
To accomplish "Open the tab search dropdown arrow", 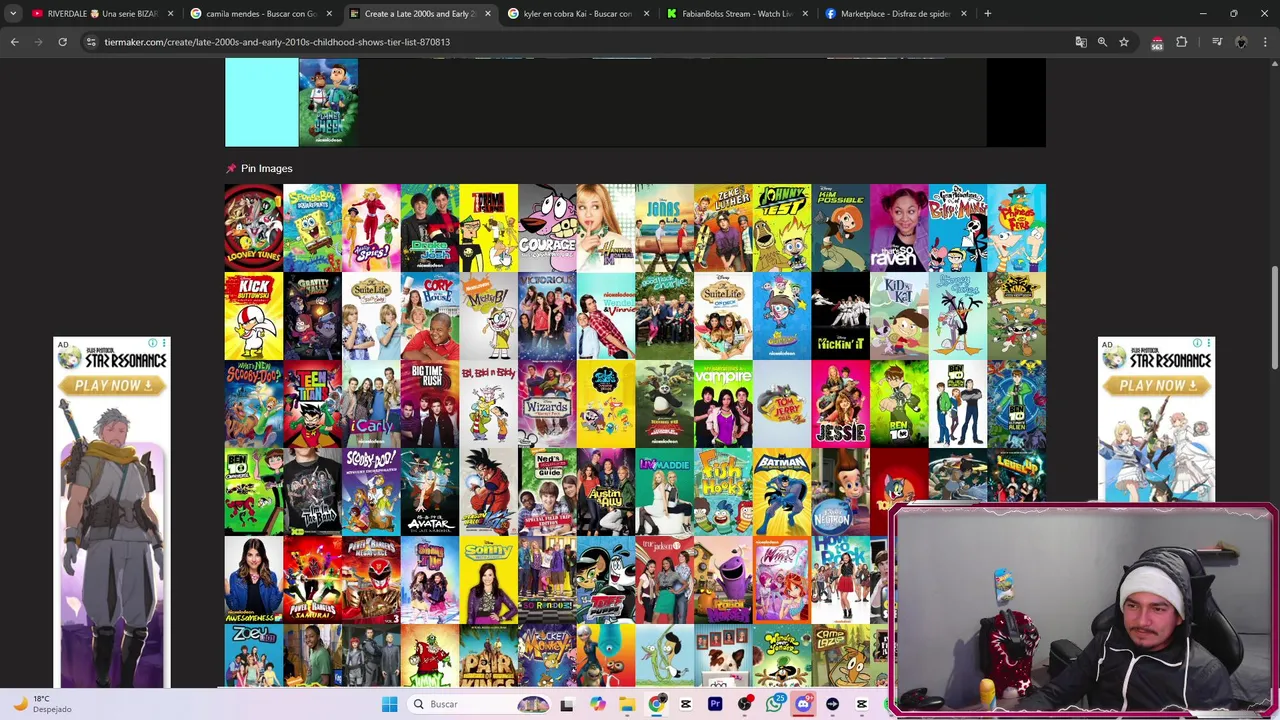I will [13, 14].
